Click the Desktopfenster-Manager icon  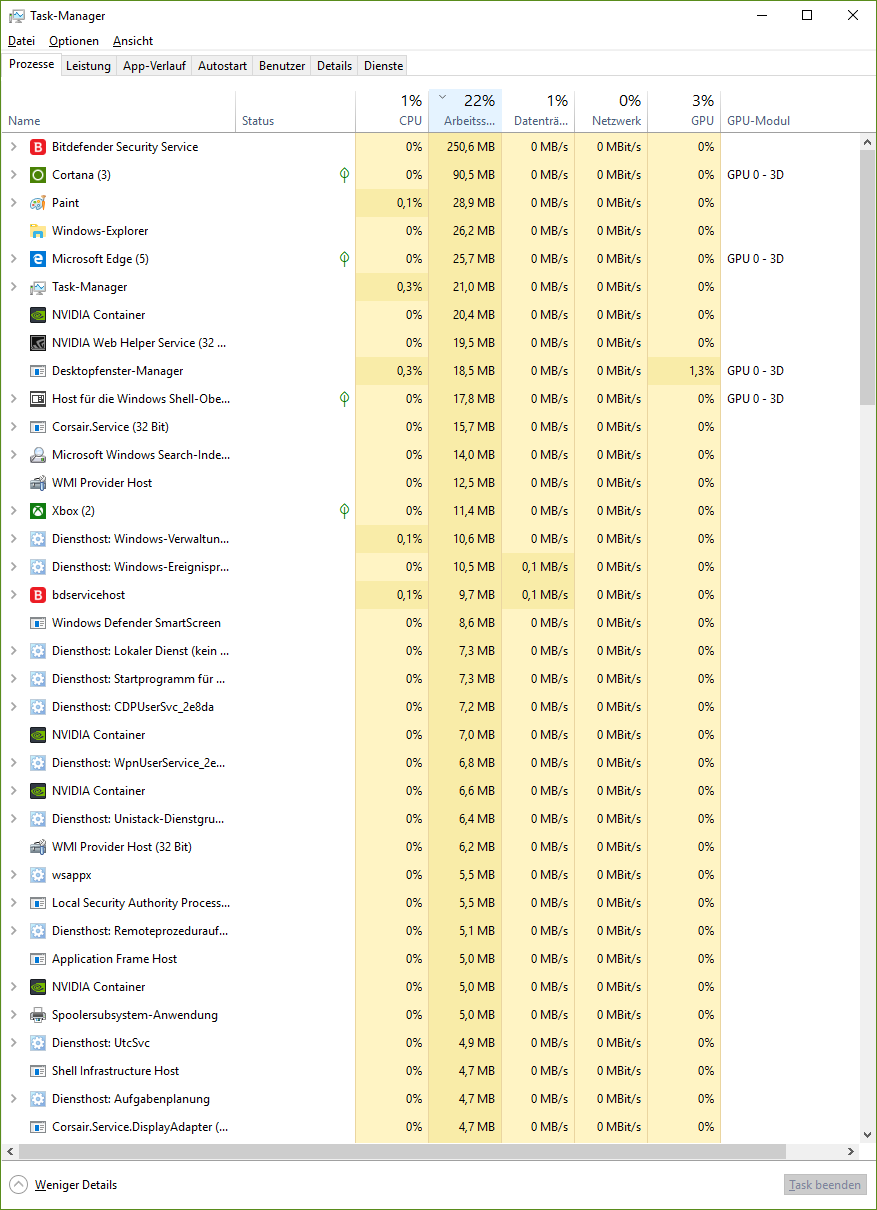38,371
